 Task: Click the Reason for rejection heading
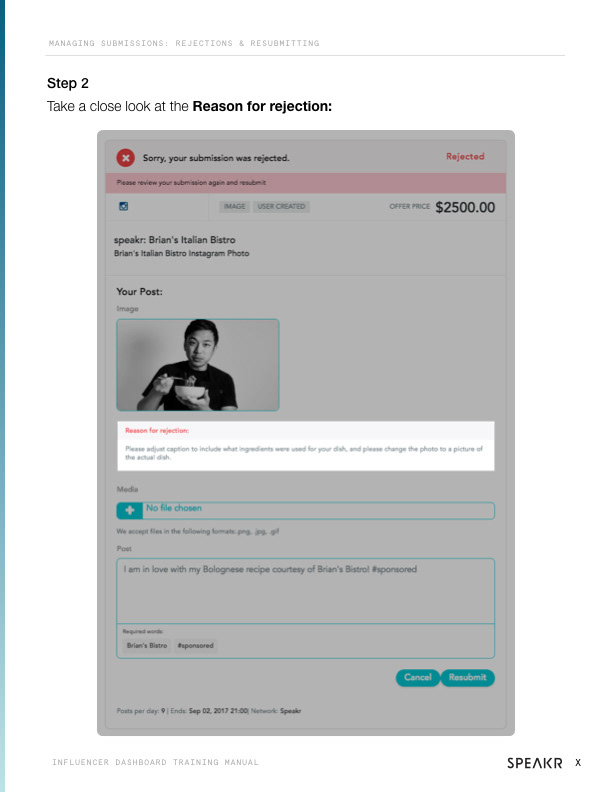click(157, 431)
